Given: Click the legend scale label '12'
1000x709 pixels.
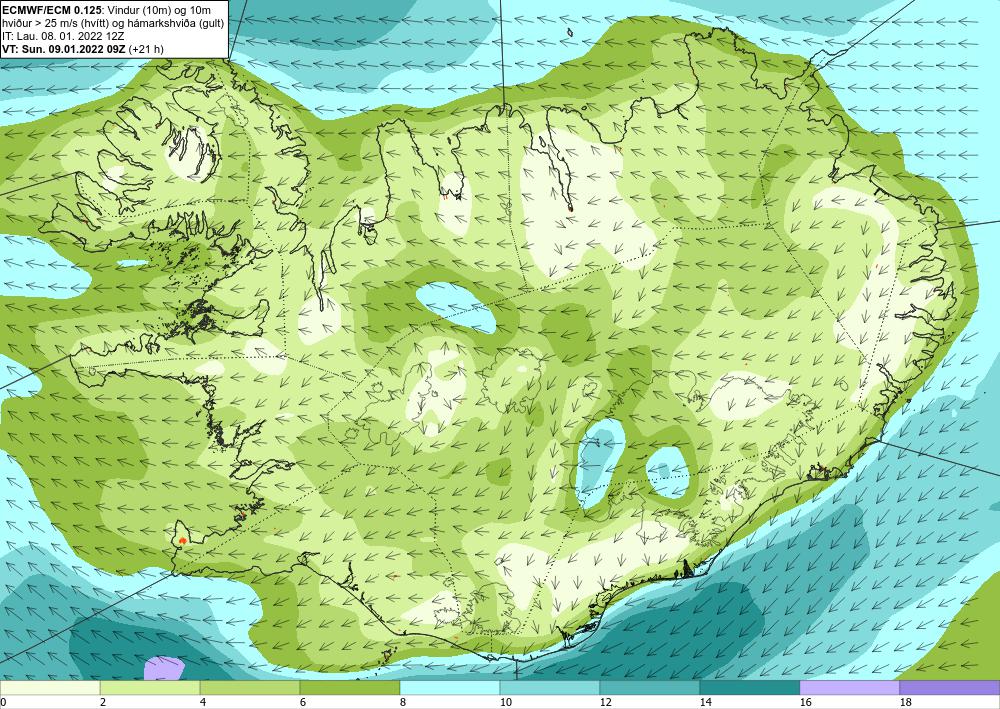Looking at the screenshot, I should pos(606,702).
